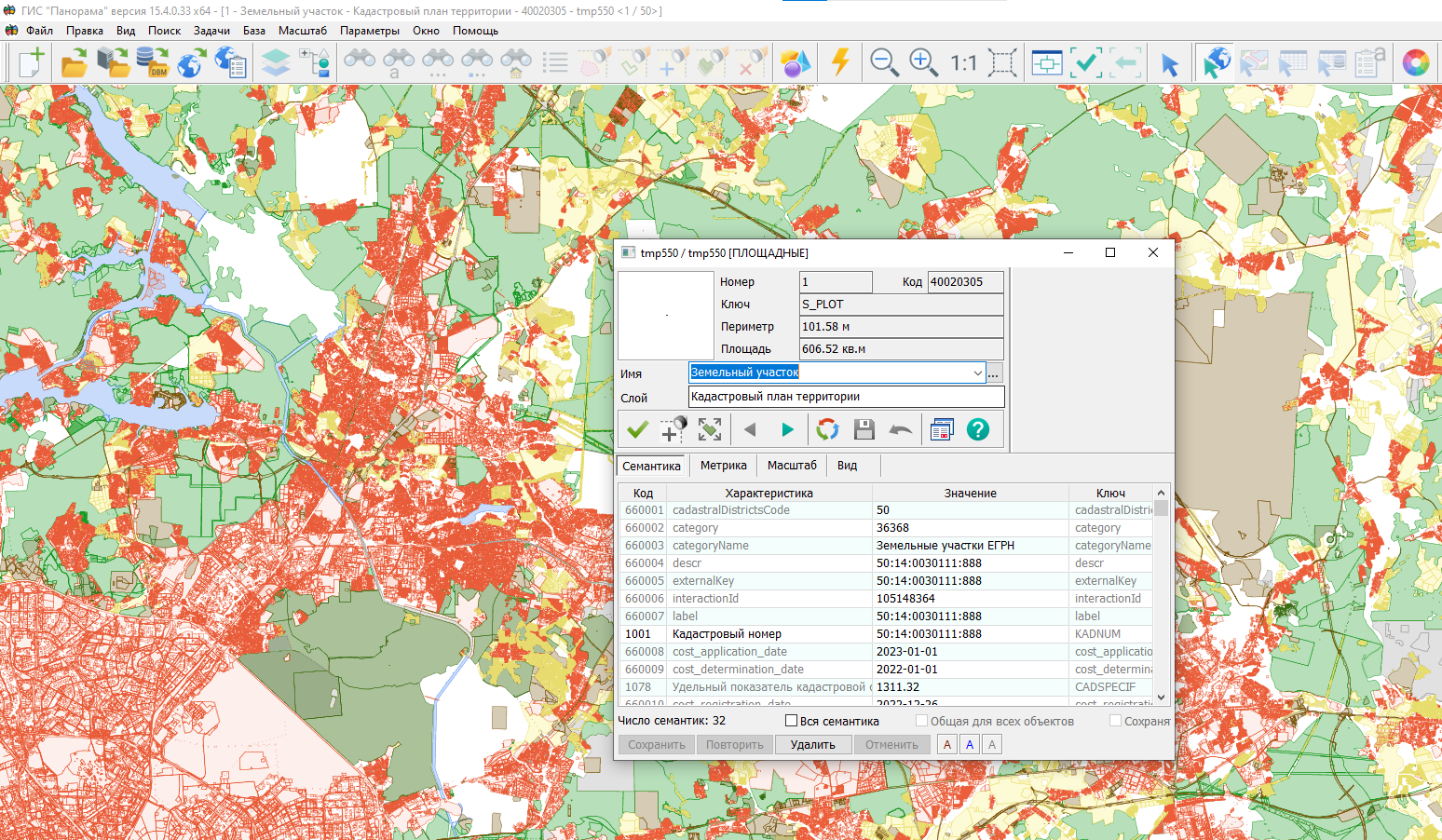This screenshot has height=840, width=1442.
Task: Toggle 'Вся семантика' checkbox
Action: [792, 721]
